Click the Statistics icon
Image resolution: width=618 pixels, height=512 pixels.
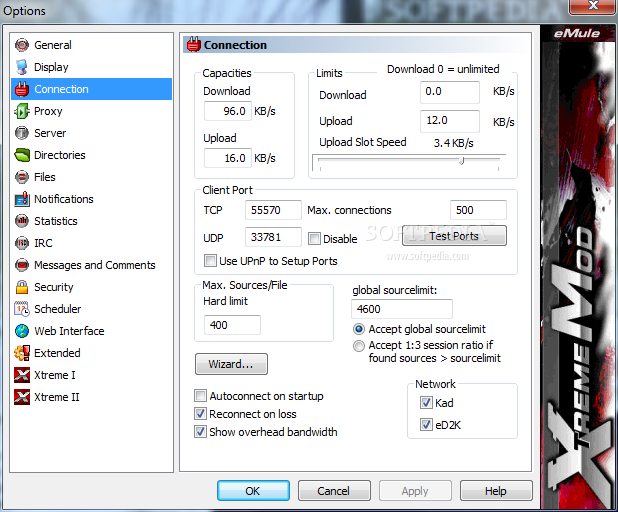[x=22, y=221]
